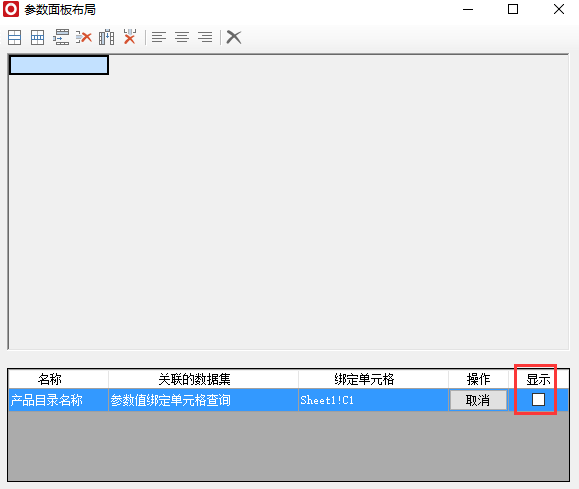Click the delete column icon
The height and width of the screenshot is (489, 579).
coord(130,37)
